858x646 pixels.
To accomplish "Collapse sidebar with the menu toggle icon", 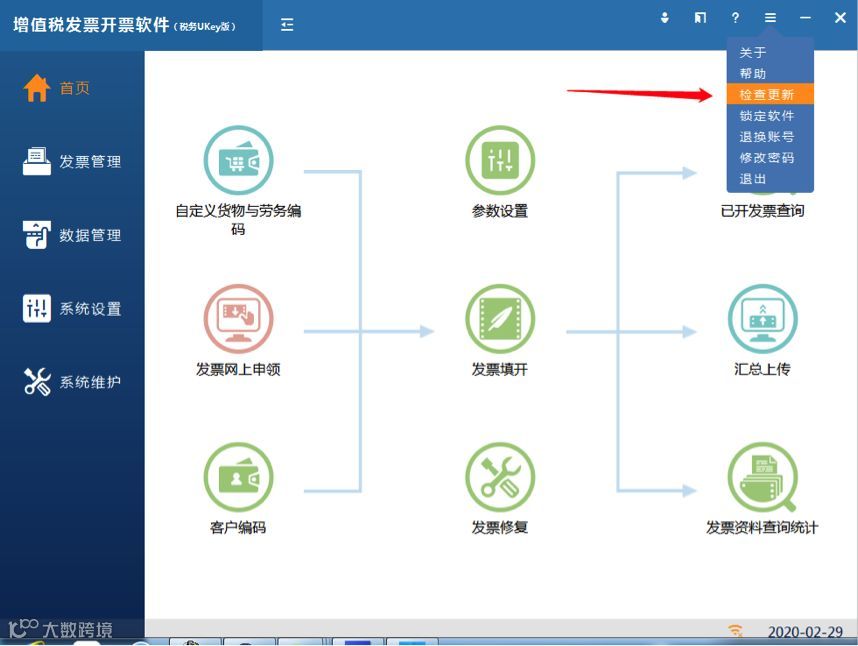I will tap(287, 25).
